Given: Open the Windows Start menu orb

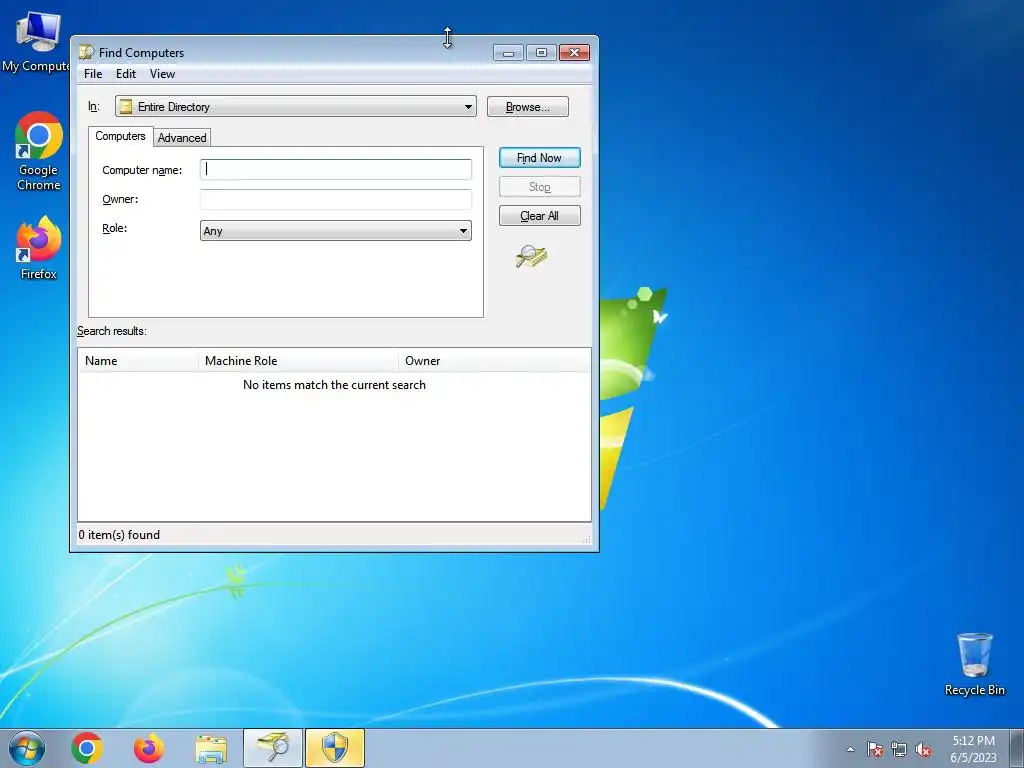Looking at the screenshot, I should 27,748.
